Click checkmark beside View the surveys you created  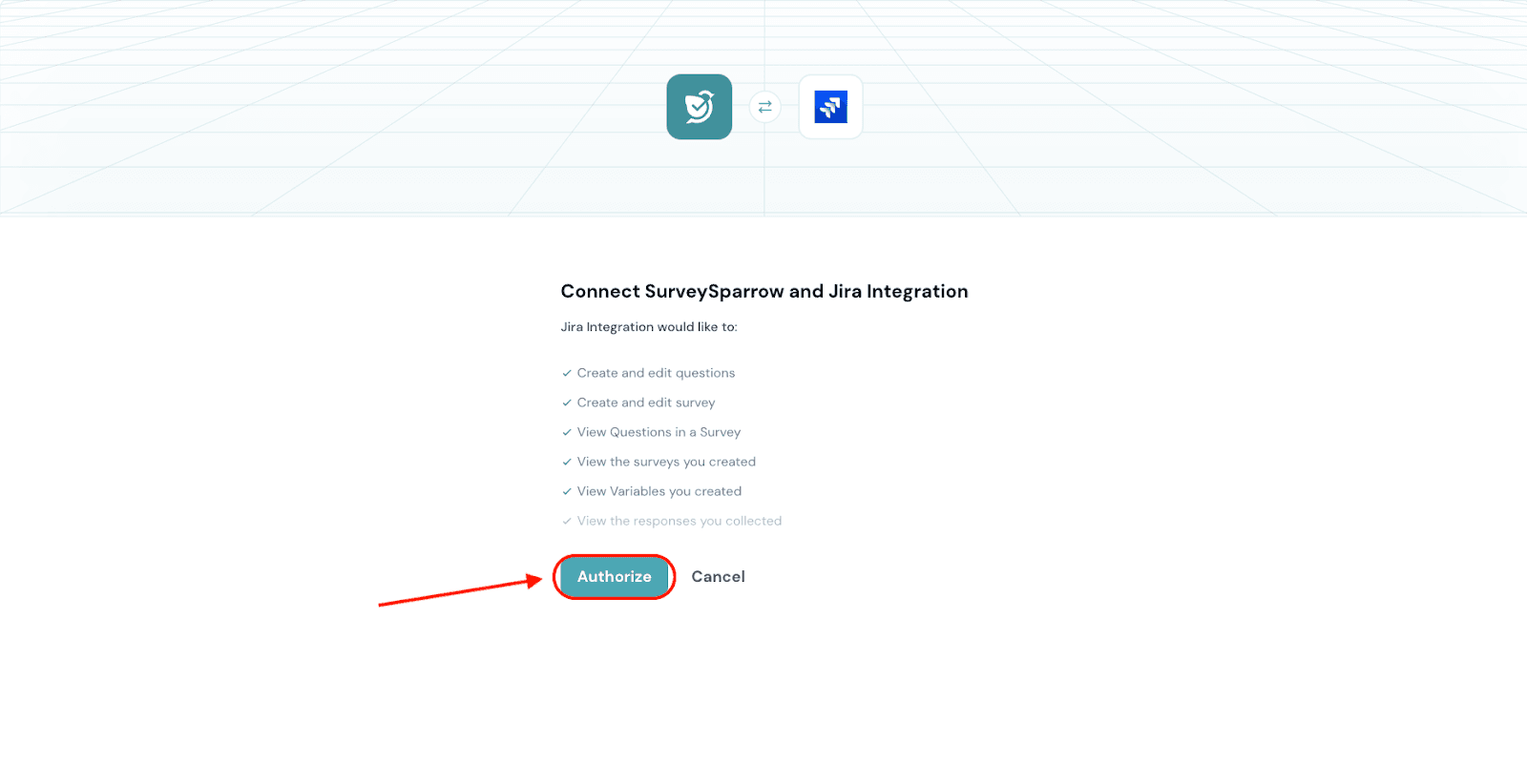point(567,462)
